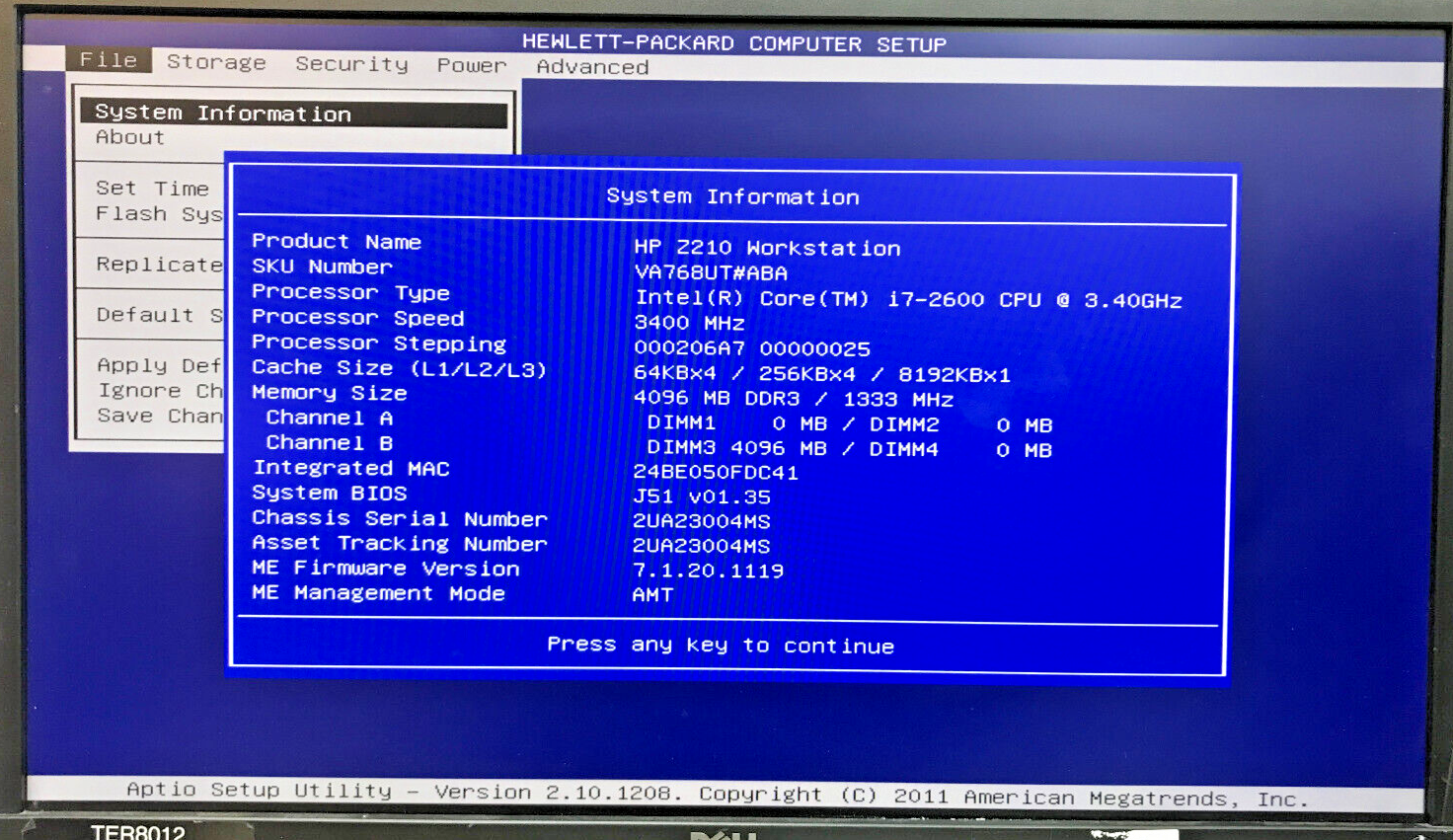Click the 7.1.20.1119 firmware version value
1453x840 pixels.
click(x=708, y=571)
